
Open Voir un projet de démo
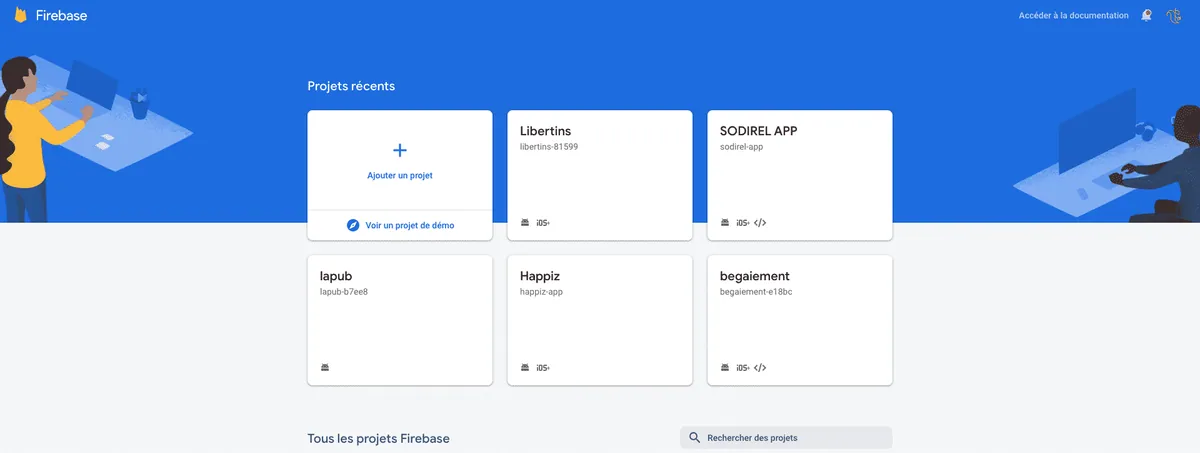pos(410,225)
